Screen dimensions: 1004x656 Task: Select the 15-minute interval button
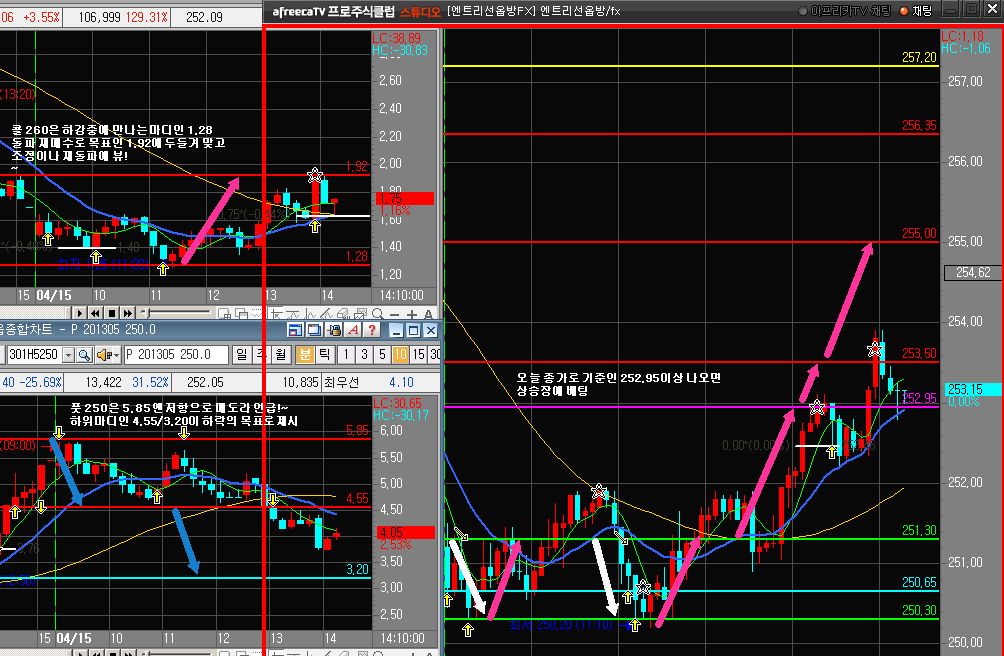point(417,355)
